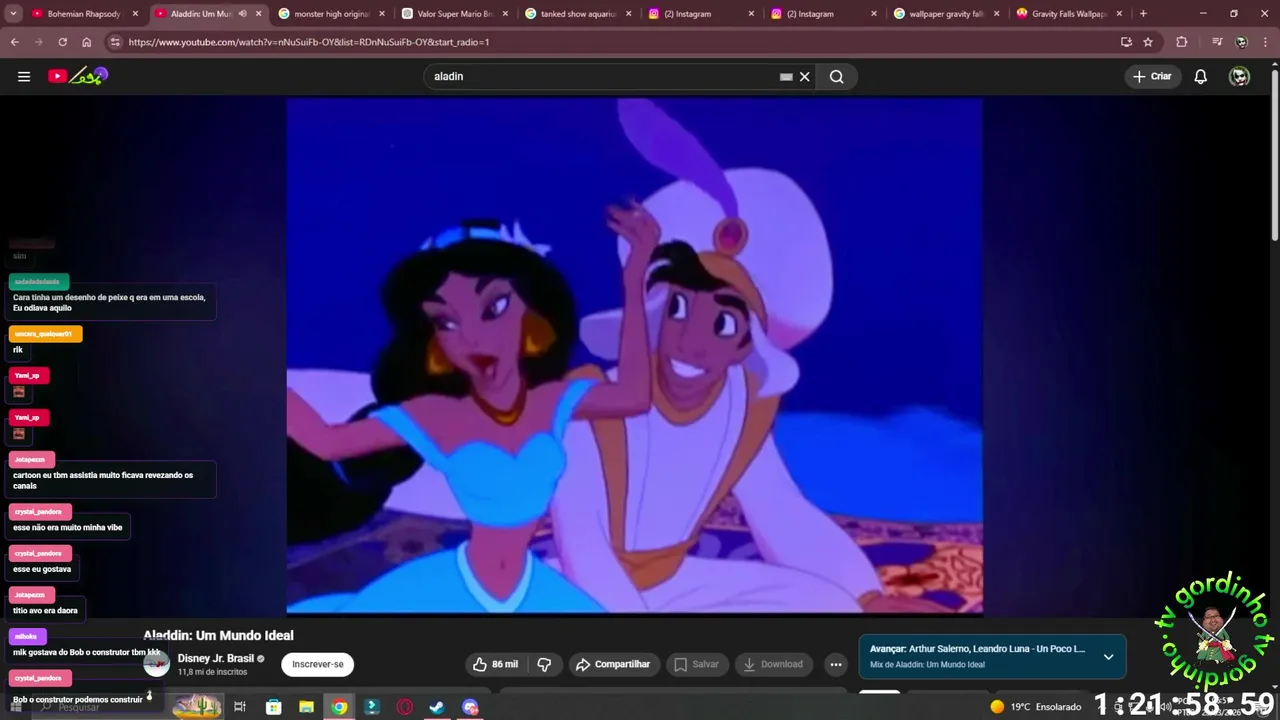This screenshot has height=720, width=1280.
Task: Mute the Aladdin tab audio icon
Action: click(242, 14)
